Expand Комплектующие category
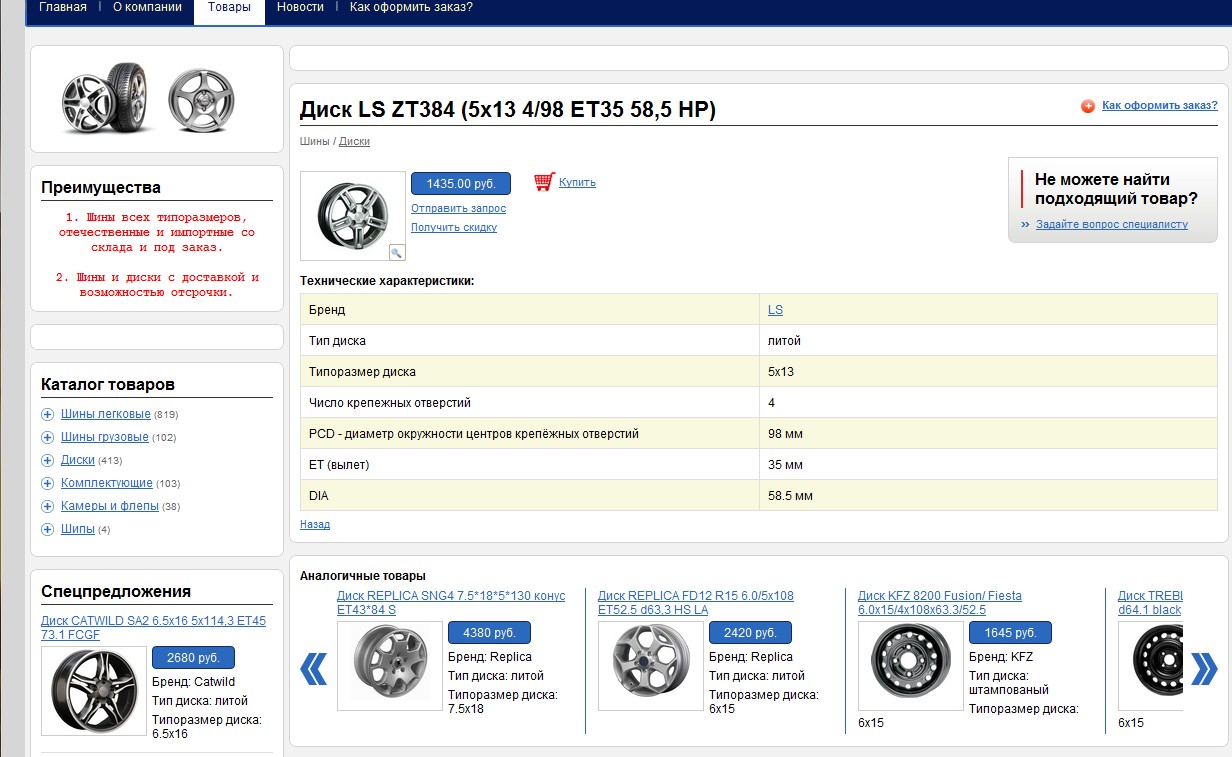 pos(47,483)
